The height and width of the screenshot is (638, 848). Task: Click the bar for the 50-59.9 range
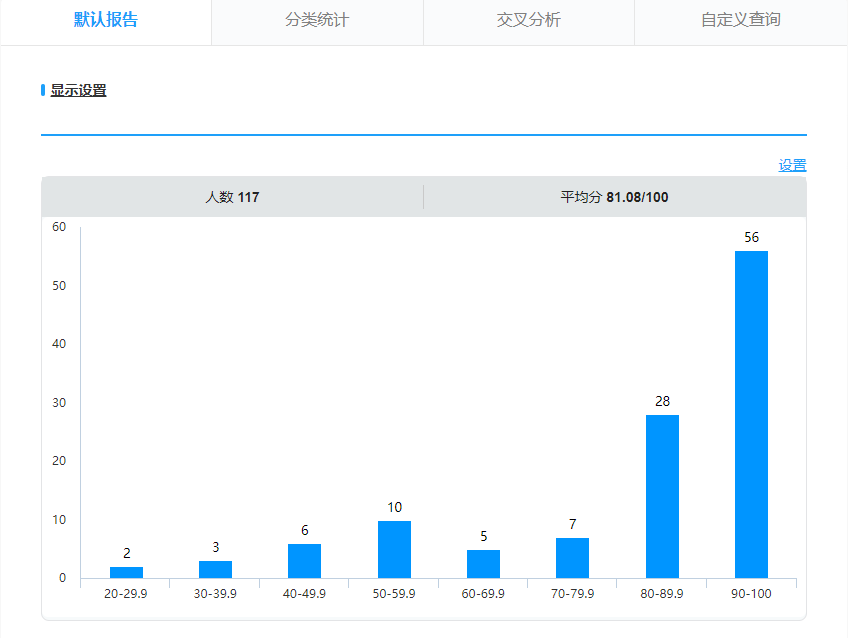click(394, 549)
